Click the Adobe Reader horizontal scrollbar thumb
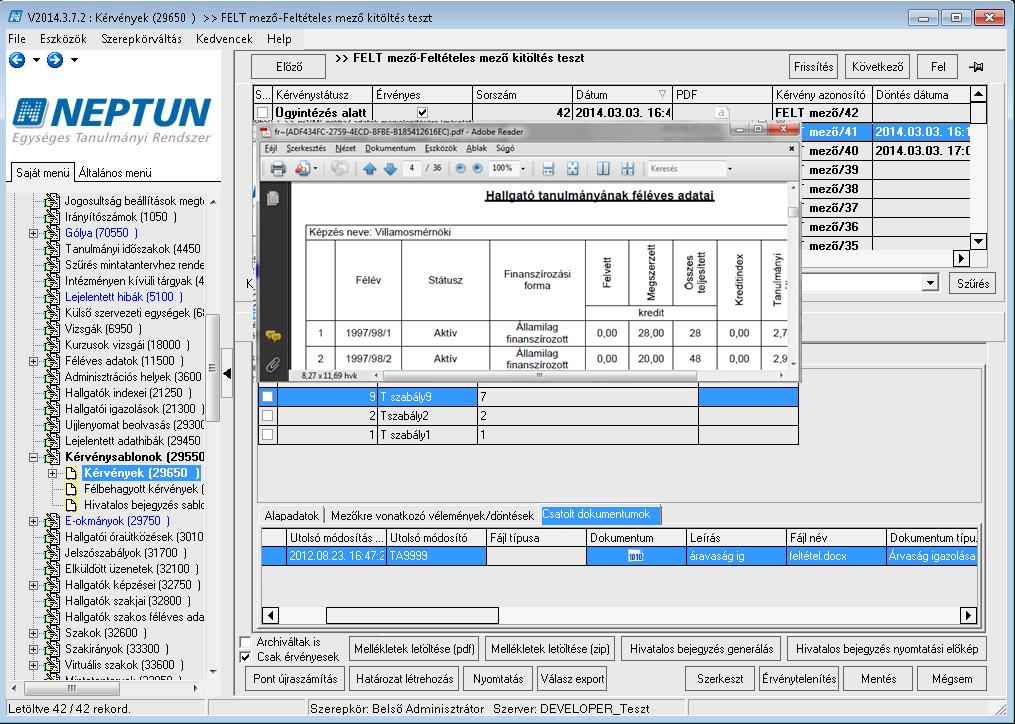 click(x=539, y=375)
